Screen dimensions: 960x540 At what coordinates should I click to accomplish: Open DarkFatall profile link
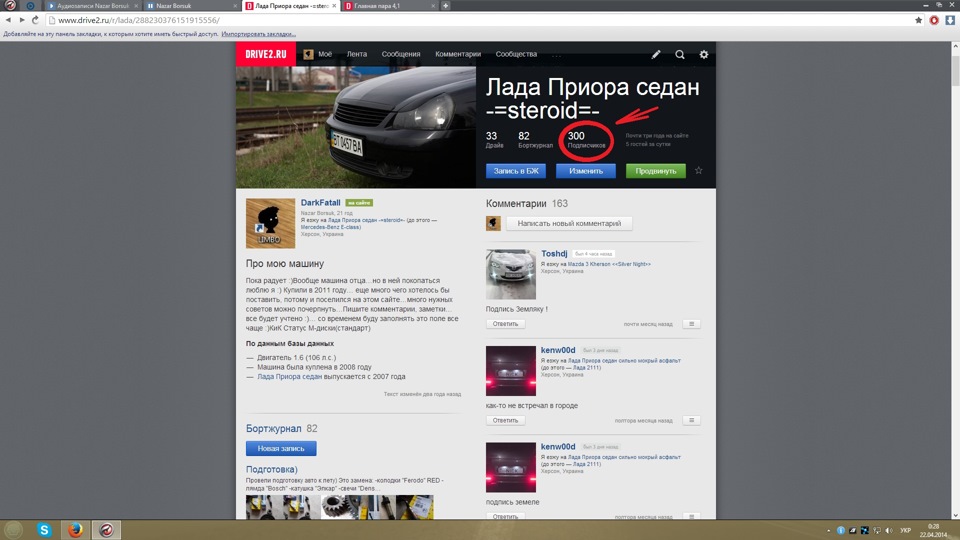click(x=320, y=203)
